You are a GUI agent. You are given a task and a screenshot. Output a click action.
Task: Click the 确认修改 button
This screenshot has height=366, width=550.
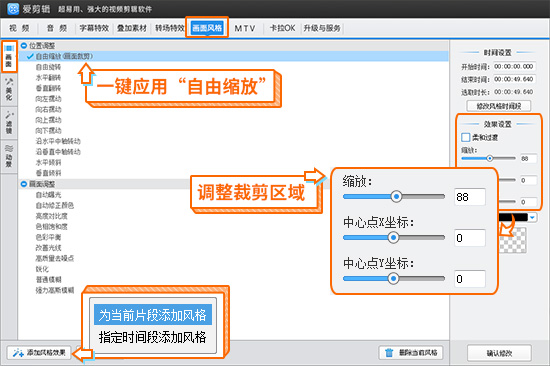tap(499, 353)
